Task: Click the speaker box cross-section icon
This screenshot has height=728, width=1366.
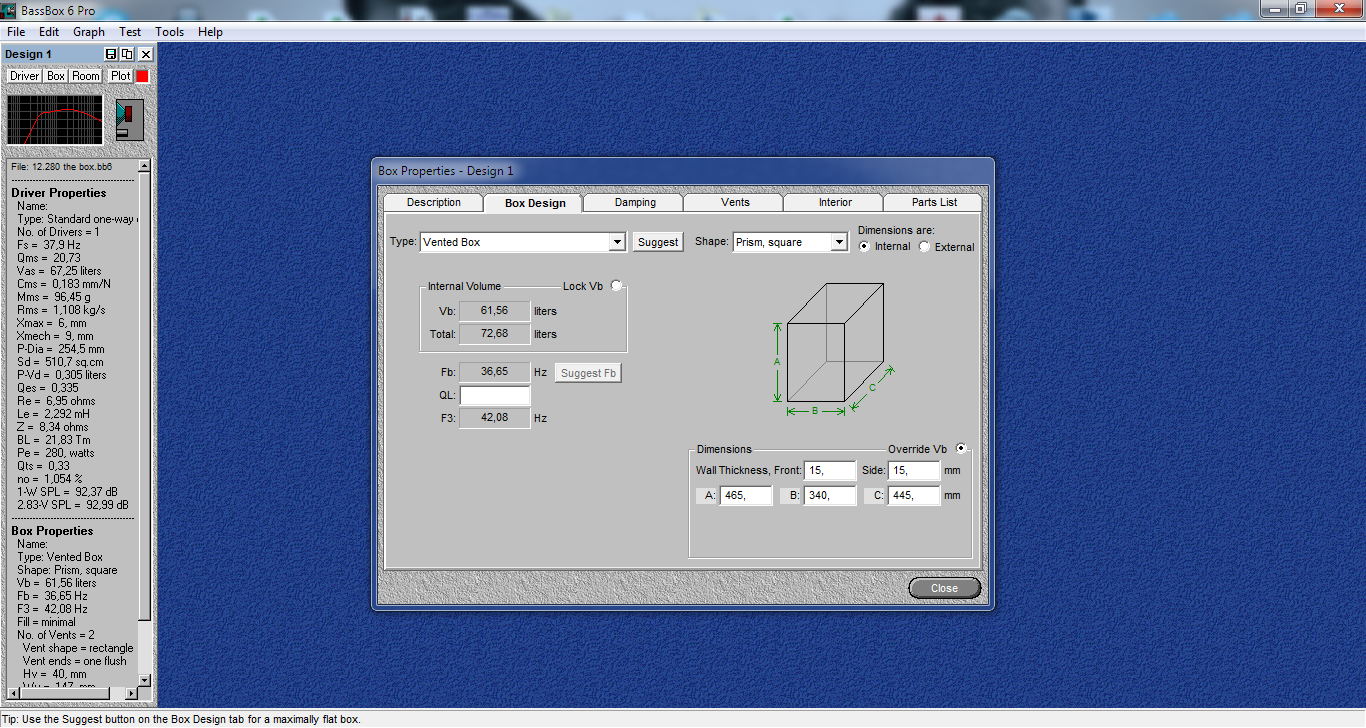Action: [129, 120]
